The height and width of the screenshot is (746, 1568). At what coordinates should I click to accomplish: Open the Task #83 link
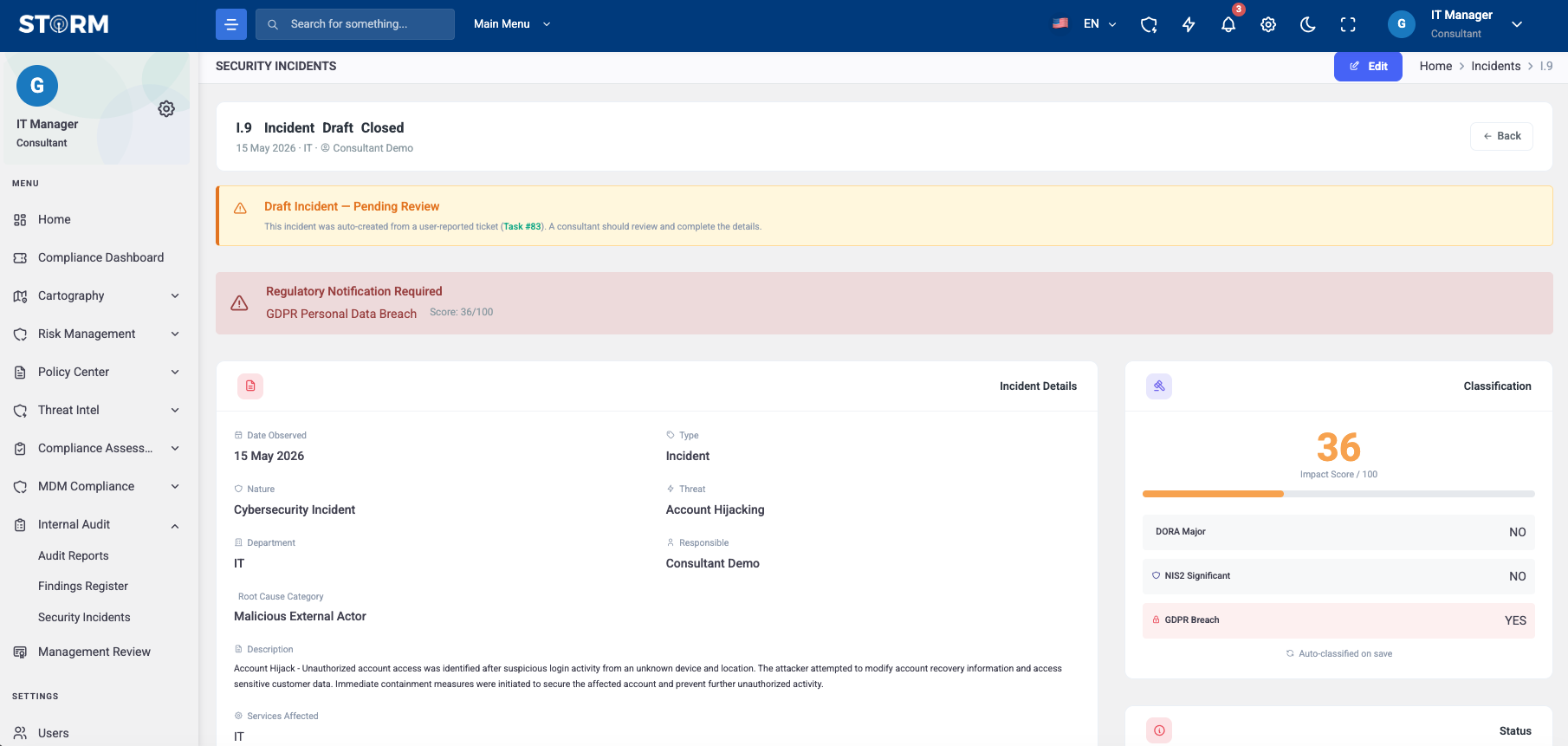(x=522, y=227)
